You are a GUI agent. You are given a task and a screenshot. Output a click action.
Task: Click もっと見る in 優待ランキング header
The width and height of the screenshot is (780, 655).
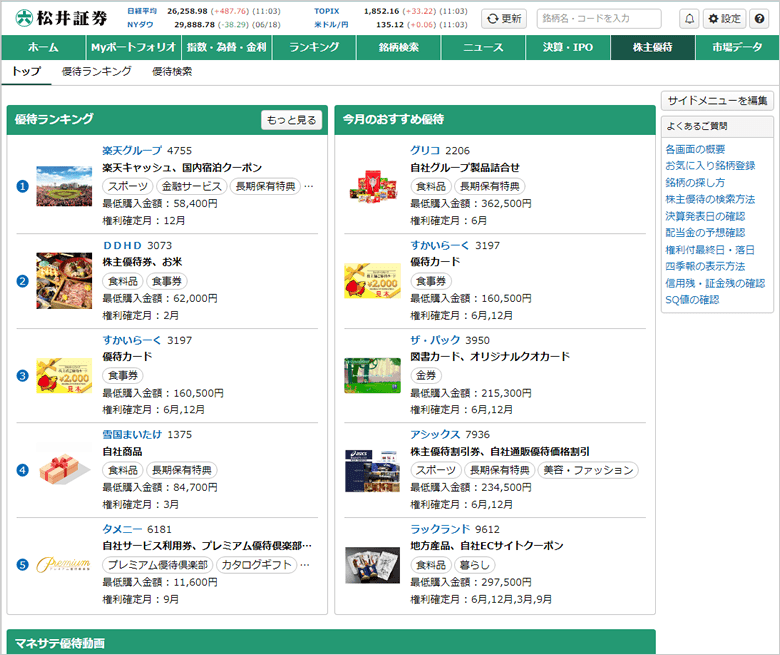click(x=292, y=120)
